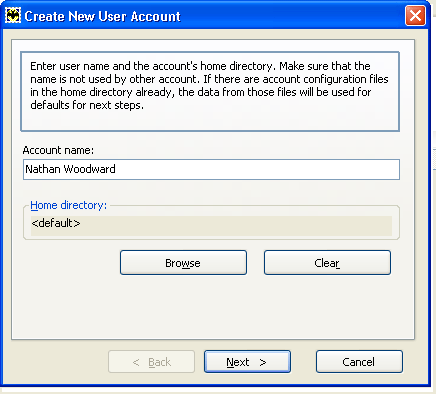Image resolution: width=436 pixels, height=394 pixels.
Task: Click the <default> home directory field
Action: (x=211, y=226)
